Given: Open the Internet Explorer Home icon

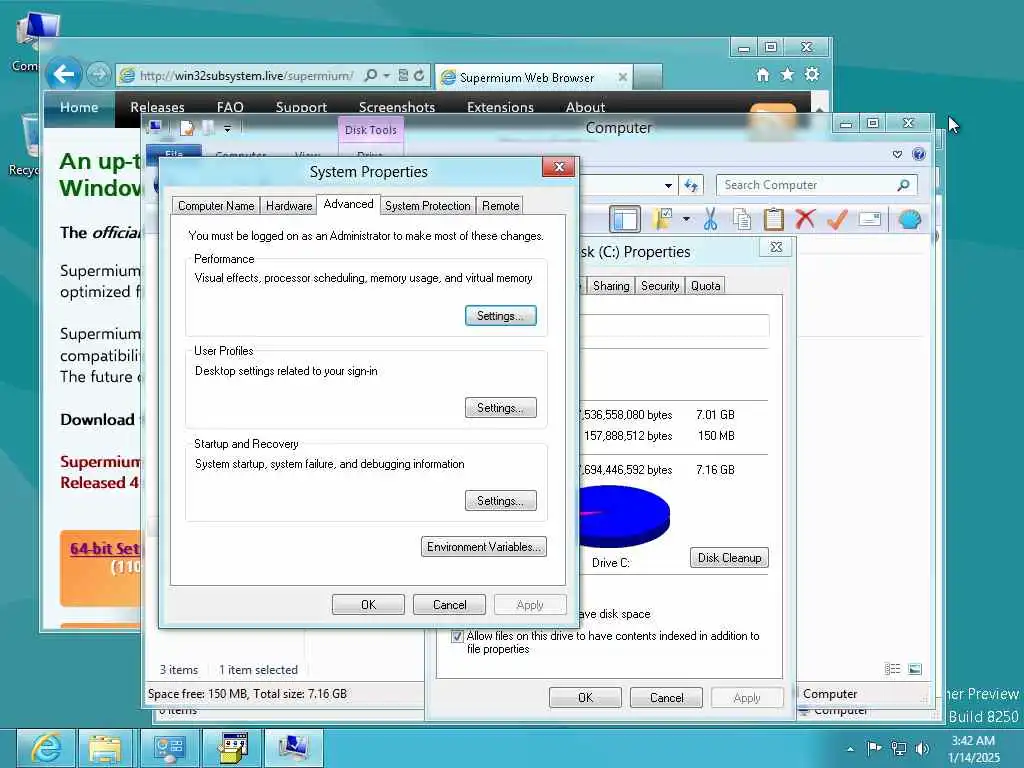Looking at the screenshot, I should [762, 75].
